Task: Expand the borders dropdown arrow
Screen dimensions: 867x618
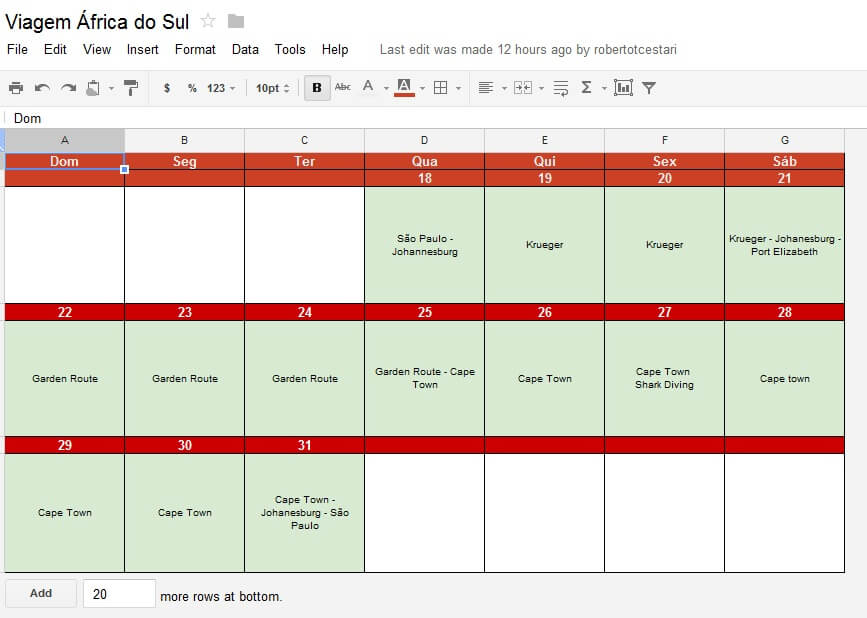Action: point(458,88)
